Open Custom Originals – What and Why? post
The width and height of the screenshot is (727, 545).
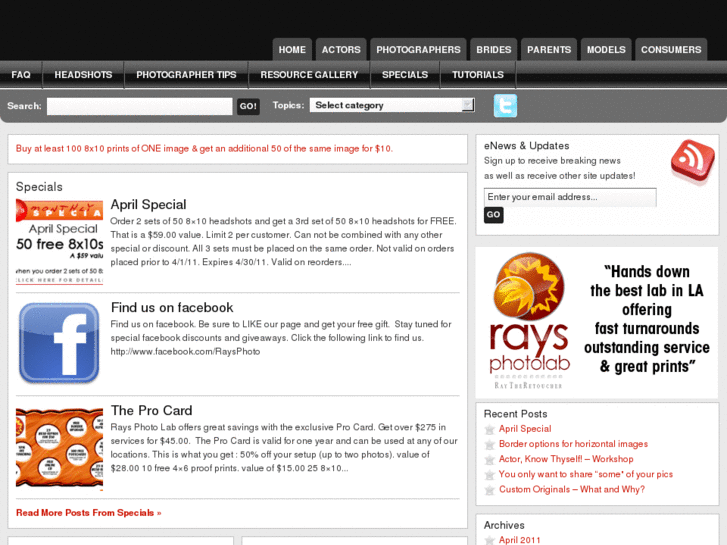[x=572, y=489]
